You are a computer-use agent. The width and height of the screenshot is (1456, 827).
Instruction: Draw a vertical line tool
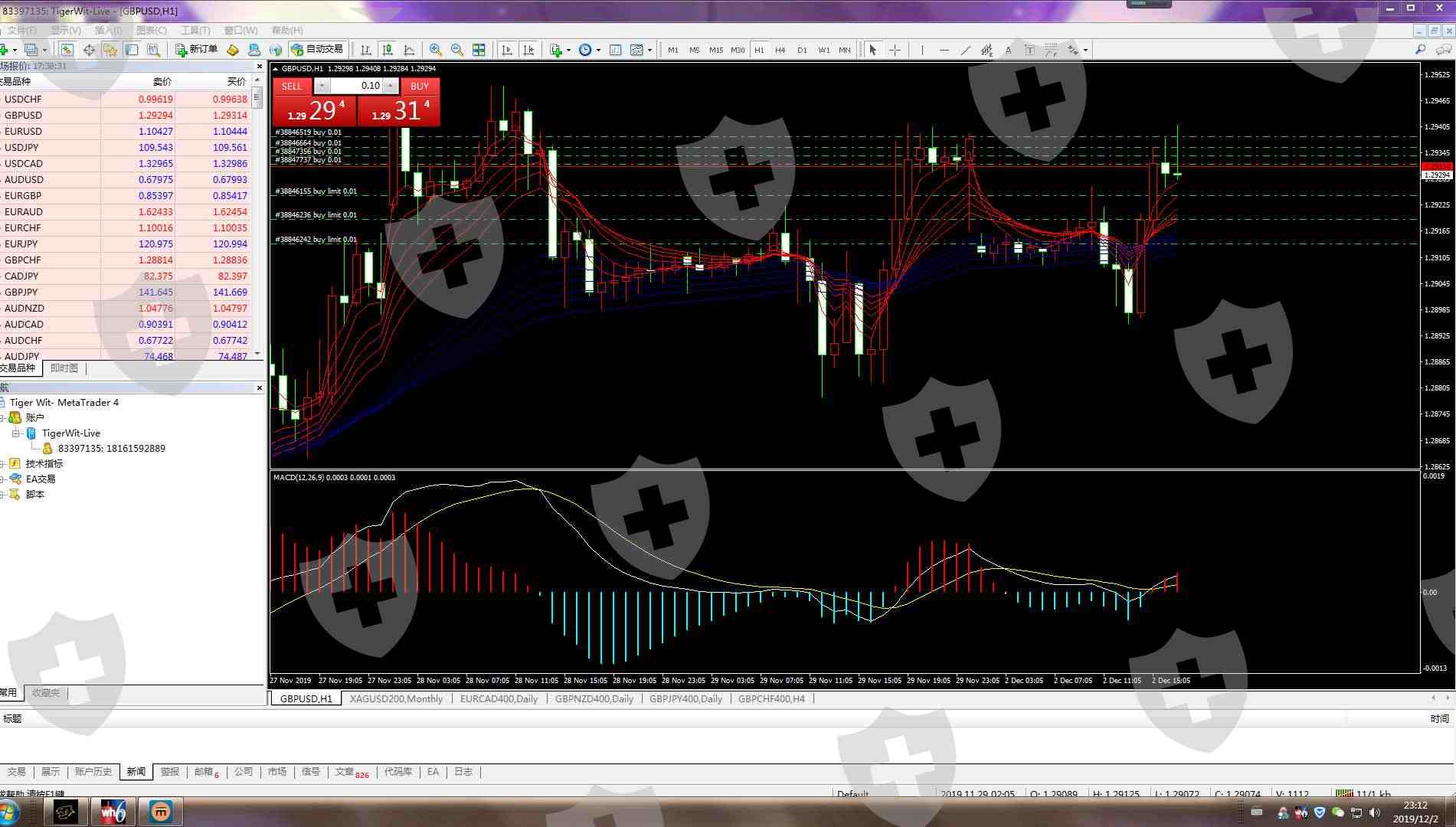click(x=922, y=50)
